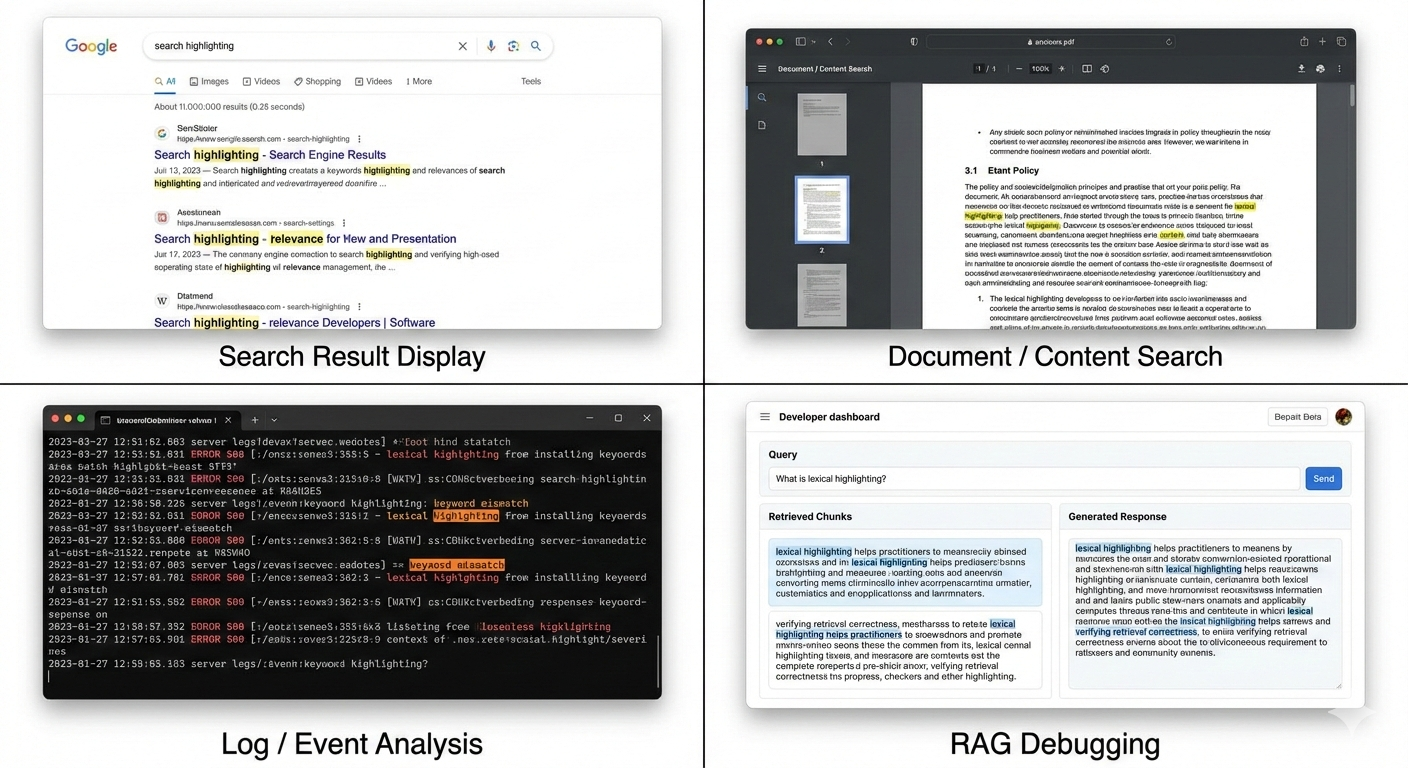Open the terminal new-tab dropdown chevron
Image resolution: width=1408 pixels, height=768 pixels.
[274, 420]
